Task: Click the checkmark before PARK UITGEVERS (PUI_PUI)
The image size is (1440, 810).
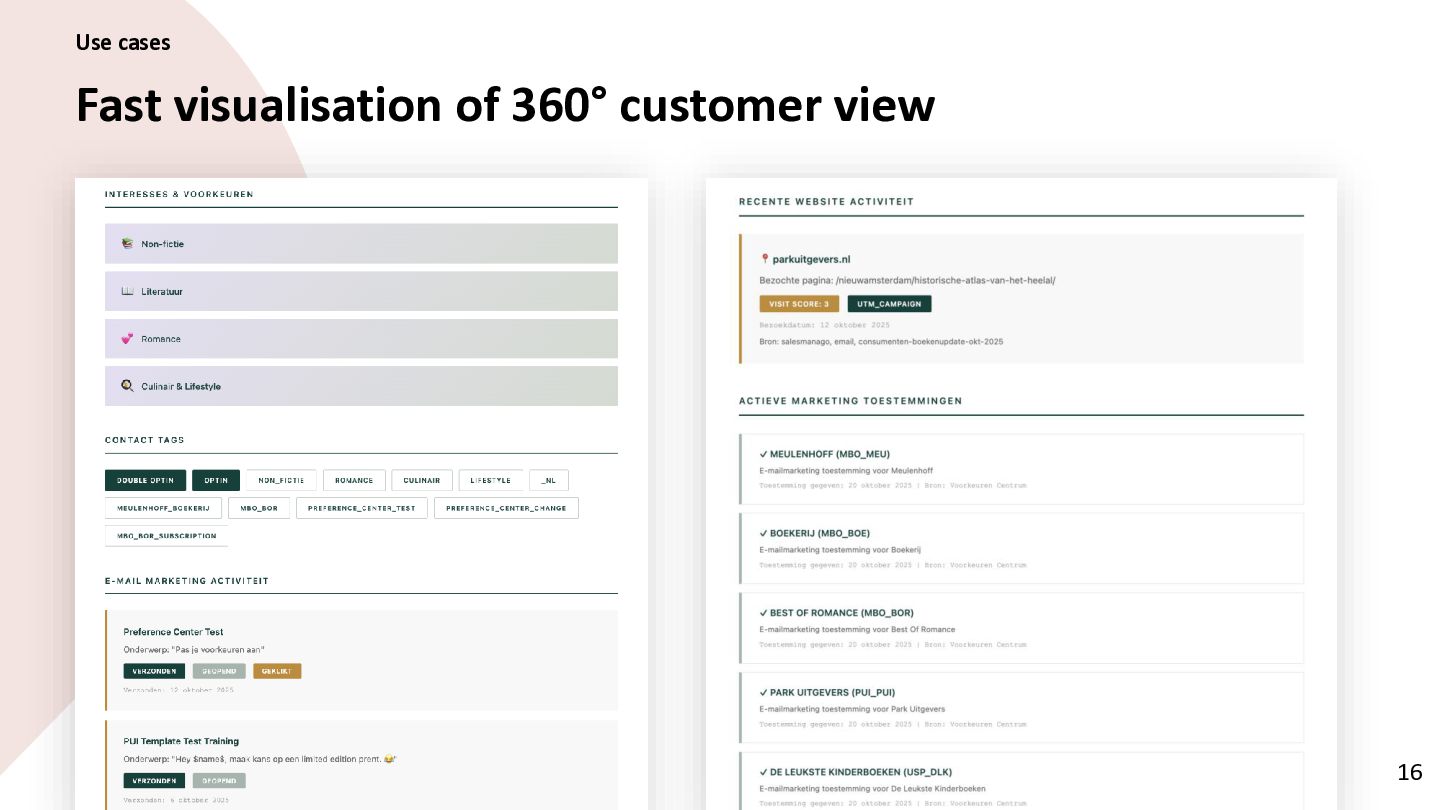Action: tap(763, 692)
